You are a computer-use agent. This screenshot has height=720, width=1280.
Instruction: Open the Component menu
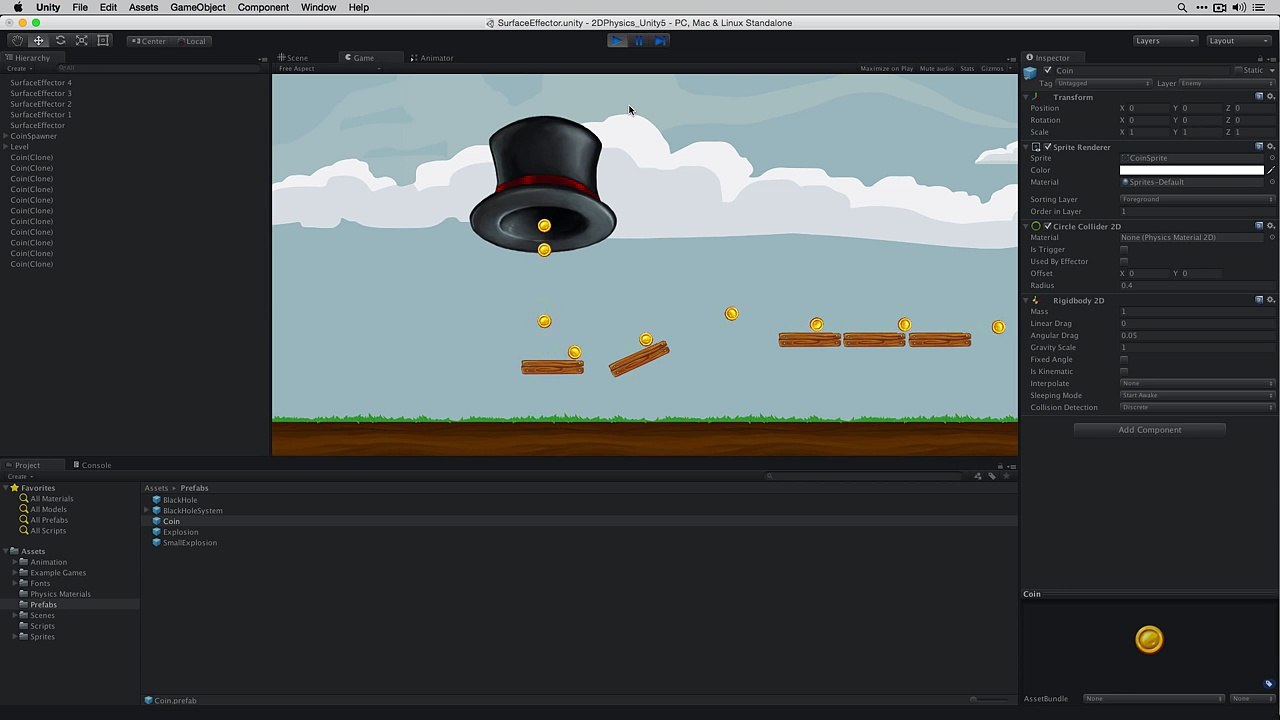click(263, 7)
